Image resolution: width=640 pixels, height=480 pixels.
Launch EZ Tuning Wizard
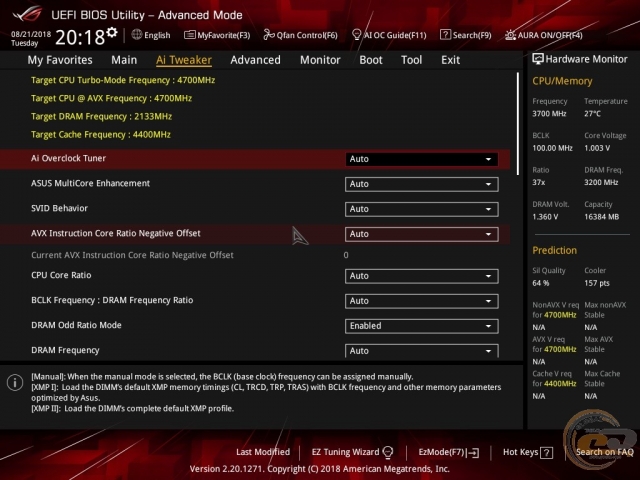click(352, 452)
